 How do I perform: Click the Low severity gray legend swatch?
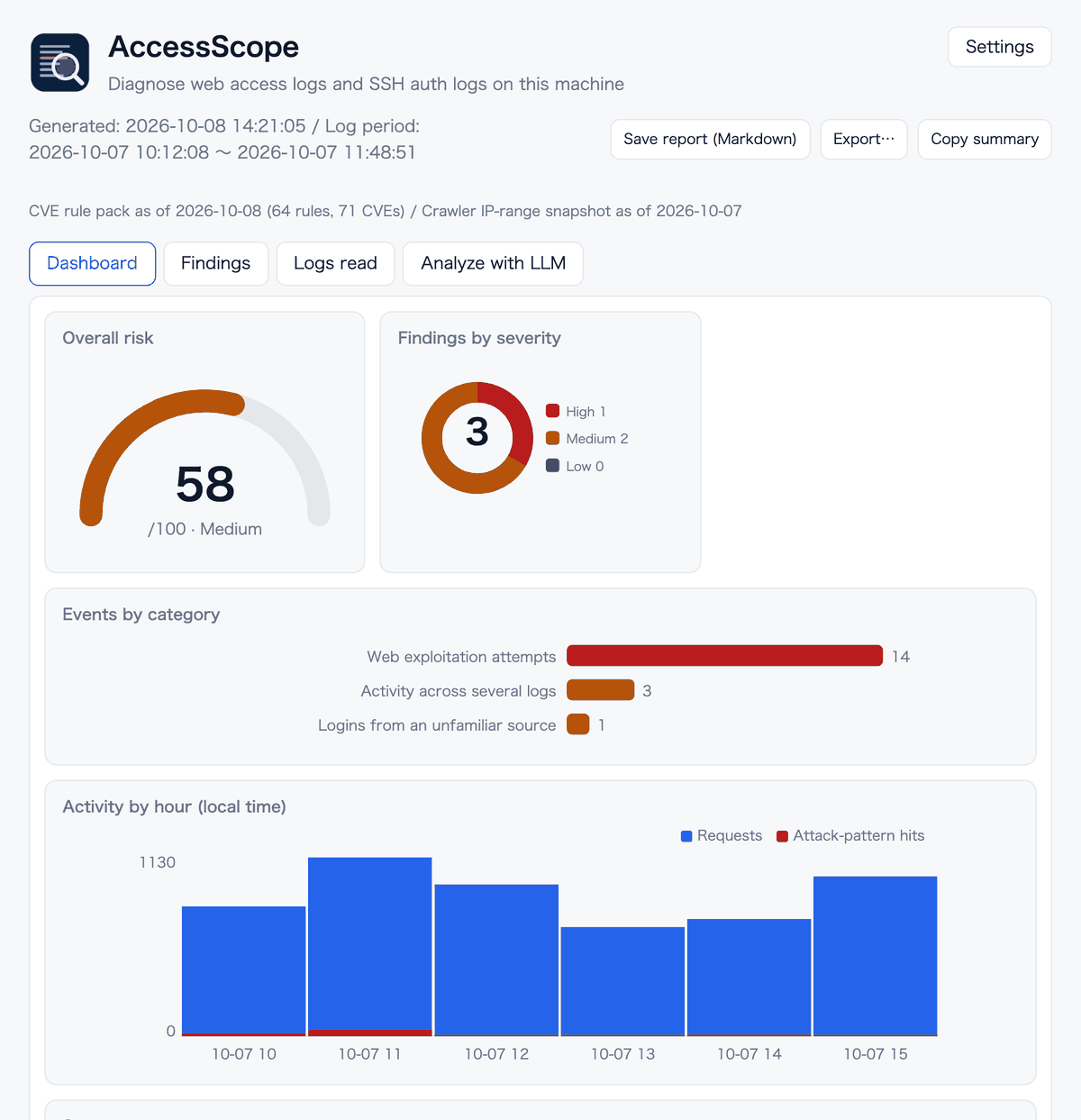coord(552,466)
